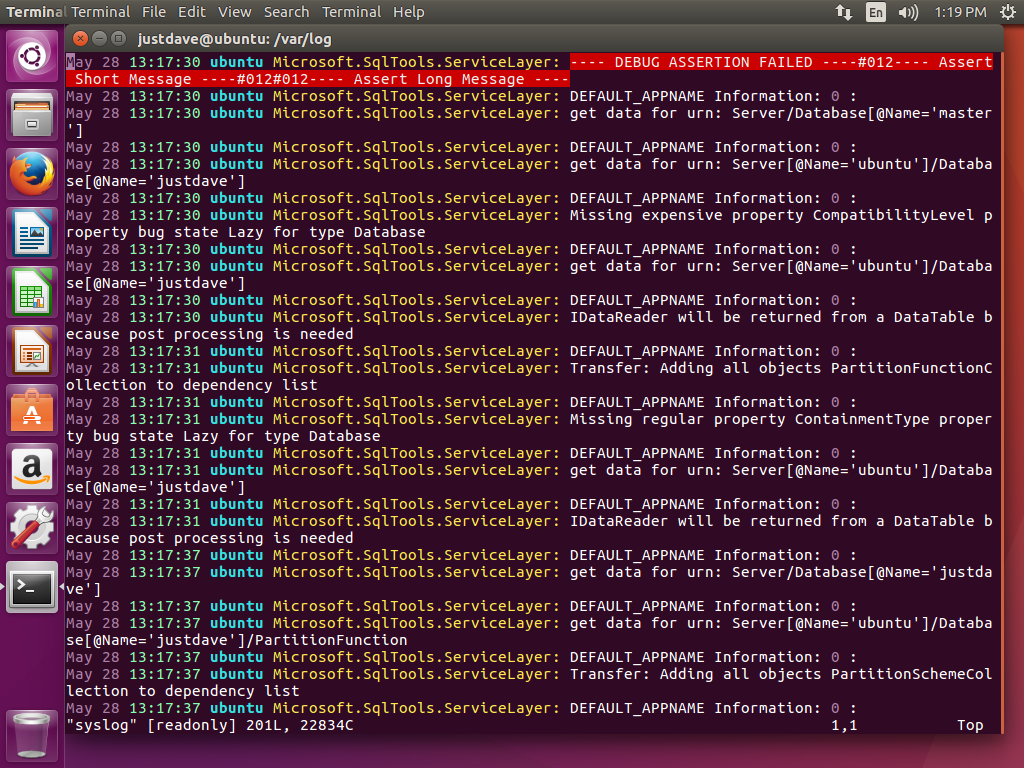Open System Settings from launcher

coord(33,528)
